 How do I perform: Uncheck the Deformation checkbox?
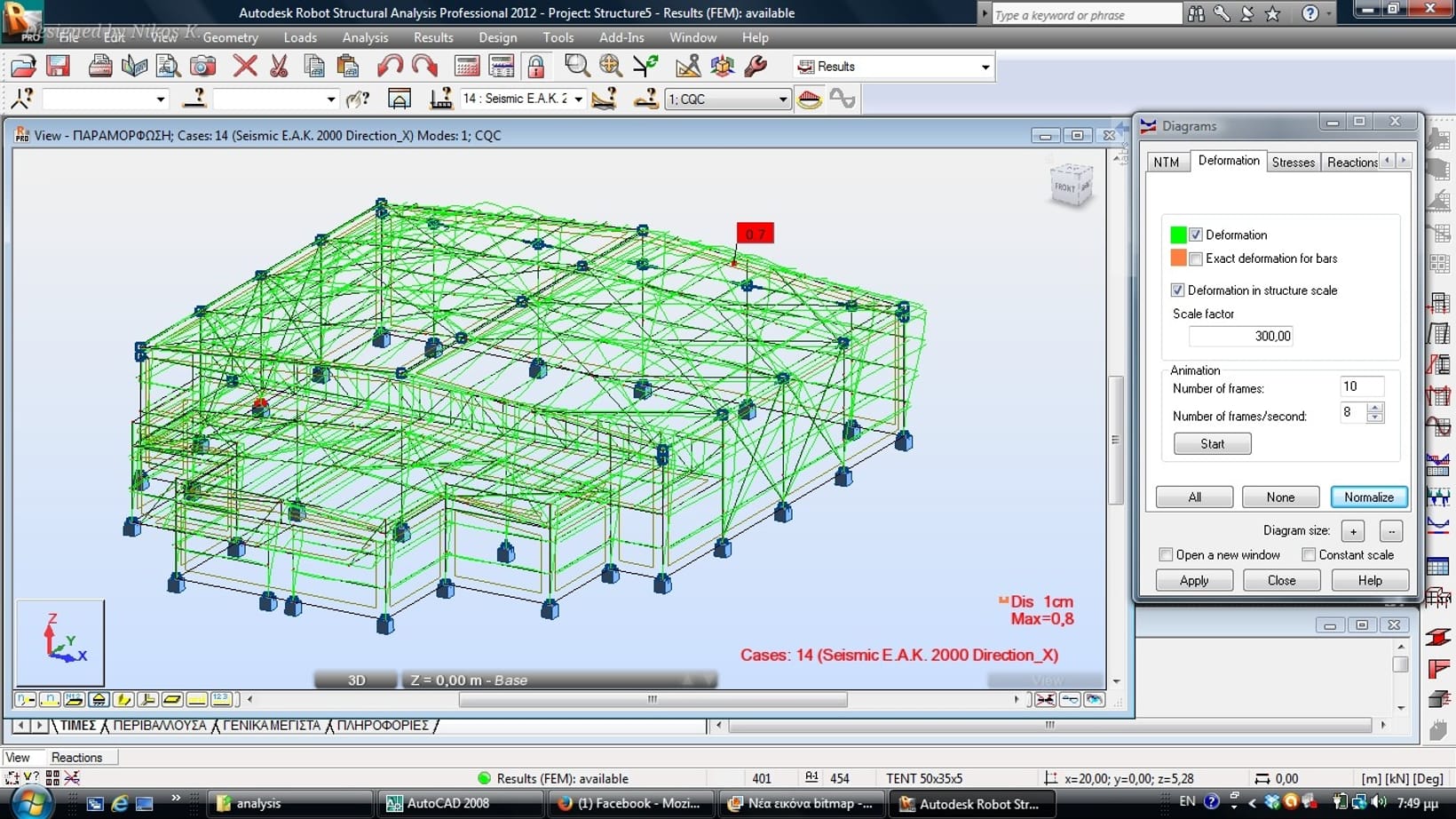[1196, 235]
